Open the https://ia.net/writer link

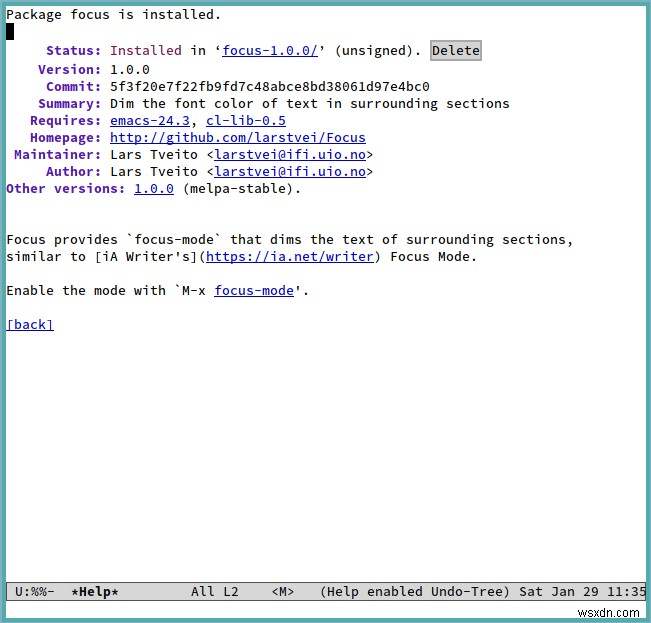pyautogui.click(x=290, y=257)
